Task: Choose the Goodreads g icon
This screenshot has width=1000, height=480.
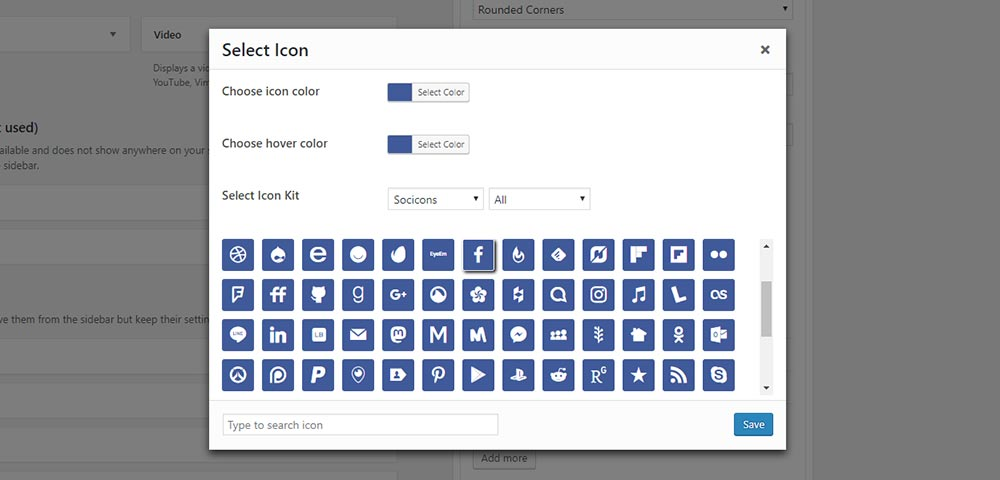Action: click(358, 295)
